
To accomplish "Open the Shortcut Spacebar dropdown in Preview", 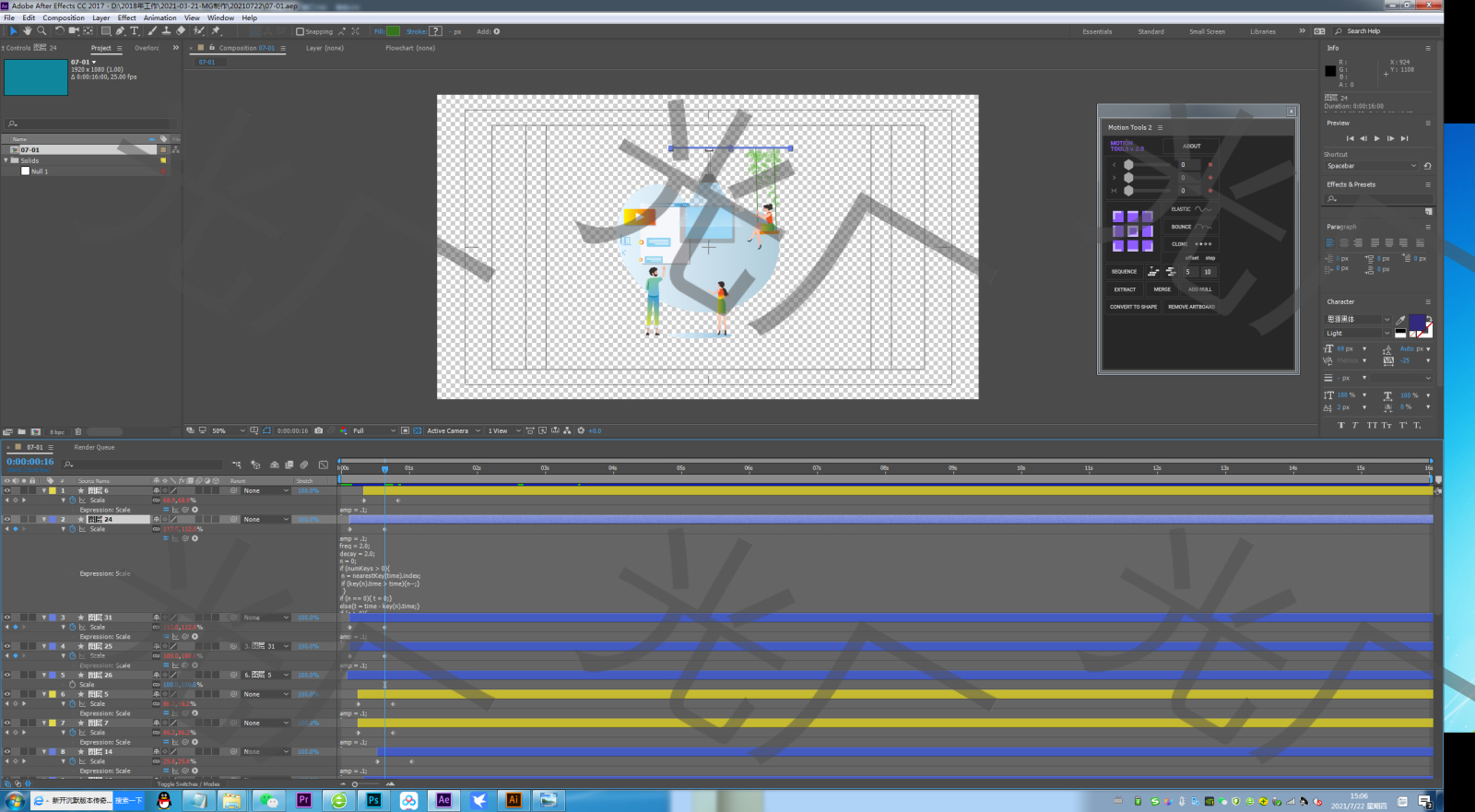I will [x=1371, y=166].
